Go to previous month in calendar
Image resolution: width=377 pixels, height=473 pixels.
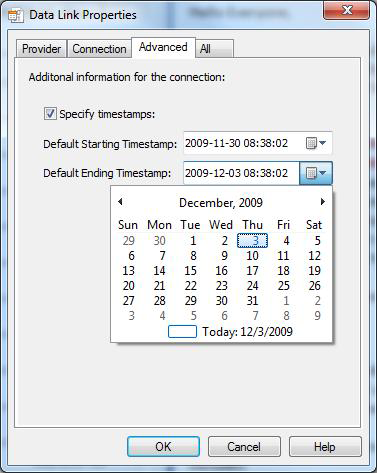120,202
